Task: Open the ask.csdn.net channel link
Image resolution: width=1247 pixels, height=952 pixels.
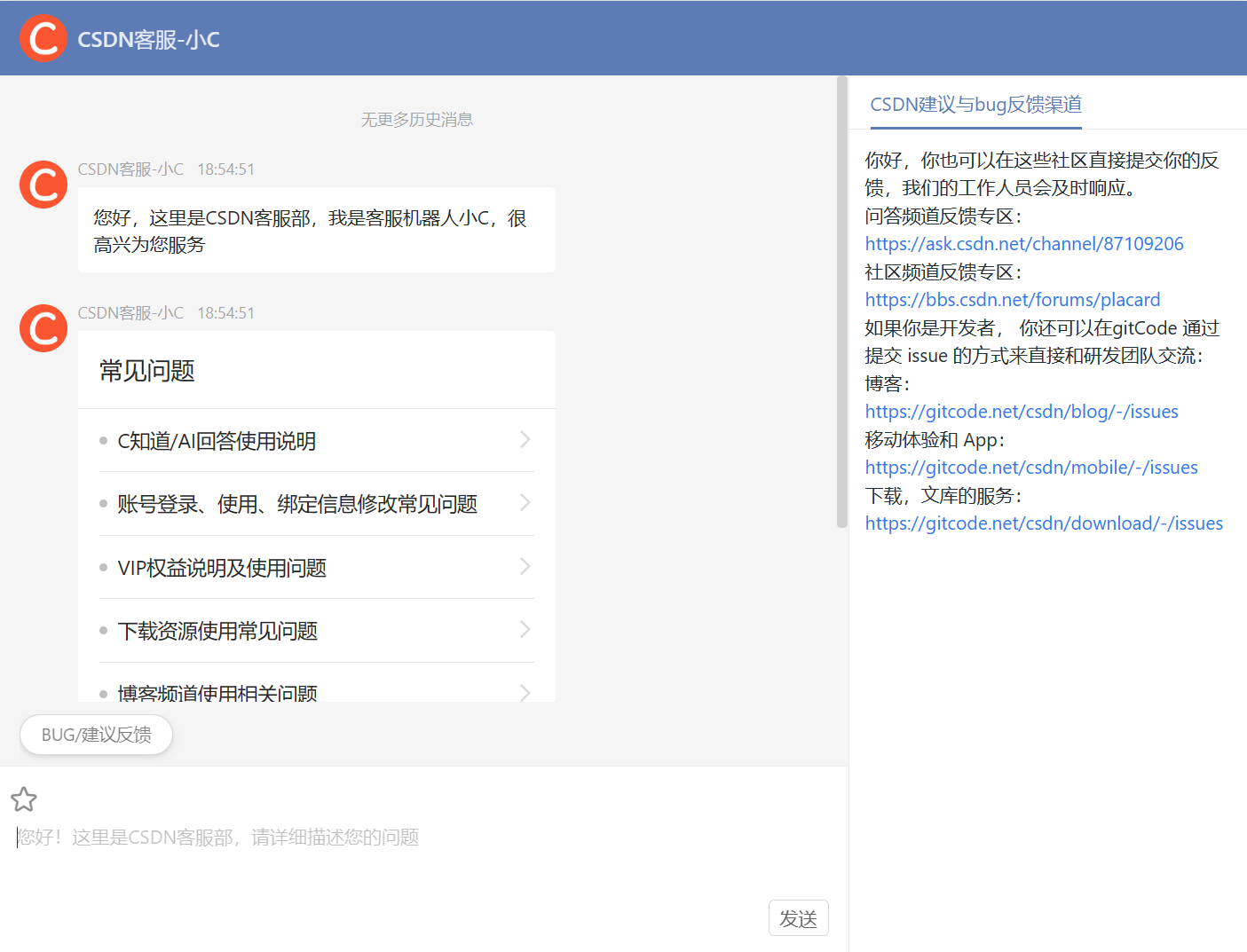Action: [x=1024, y=244]
